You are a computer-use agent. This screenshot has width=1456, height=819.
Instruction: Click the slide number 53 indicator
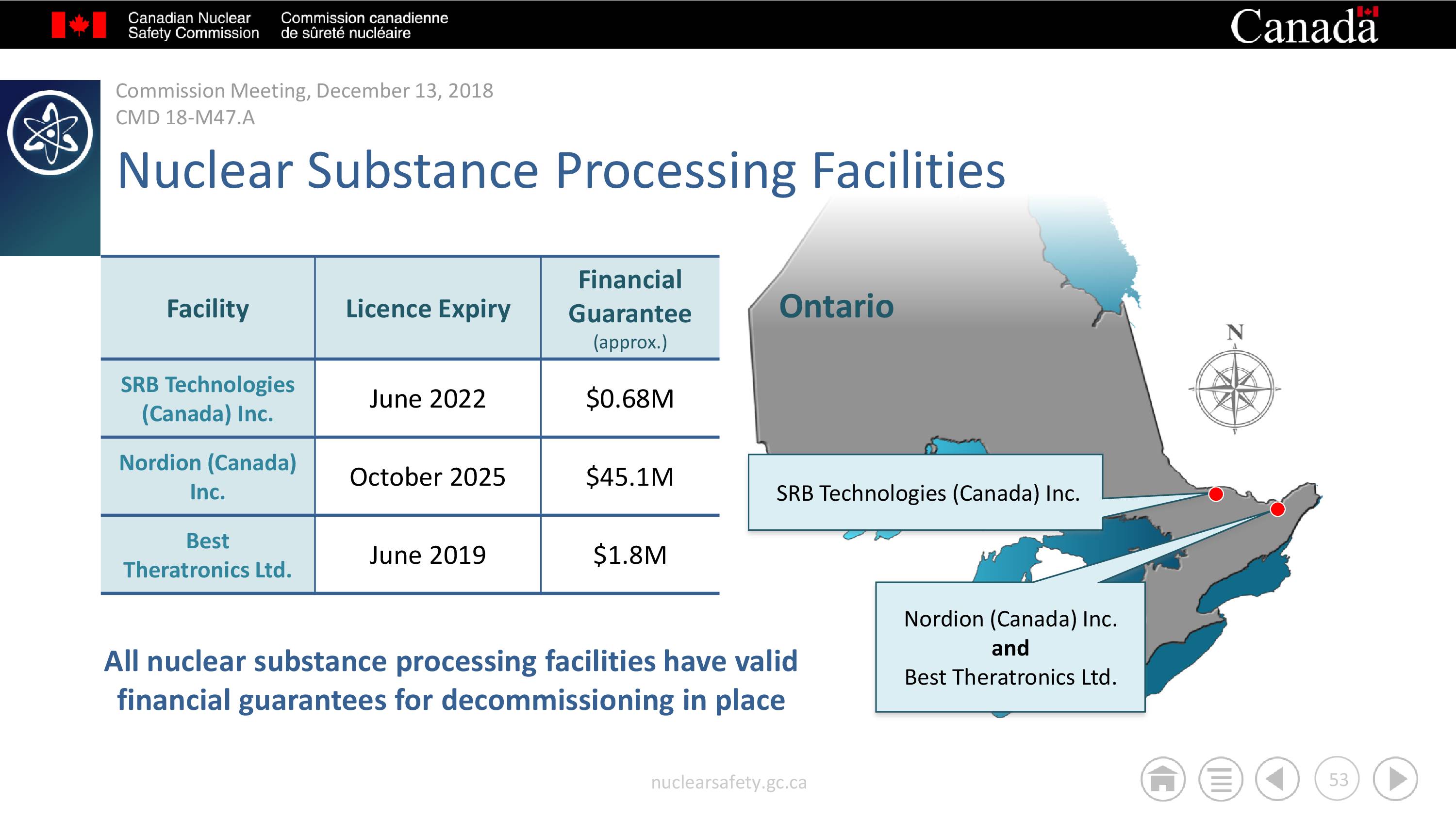1337,779
